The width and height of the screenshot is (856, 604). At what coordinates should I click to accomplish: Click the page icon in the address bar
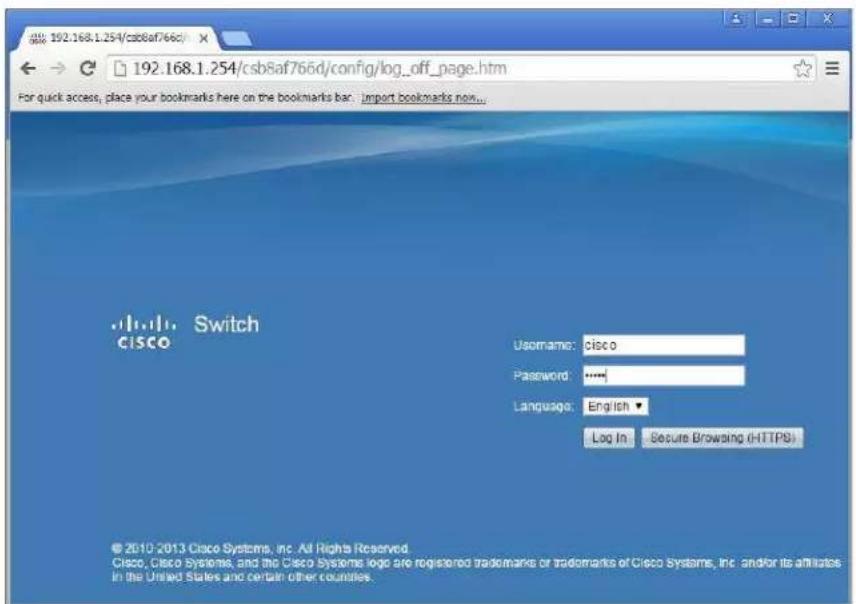(120, 69)
